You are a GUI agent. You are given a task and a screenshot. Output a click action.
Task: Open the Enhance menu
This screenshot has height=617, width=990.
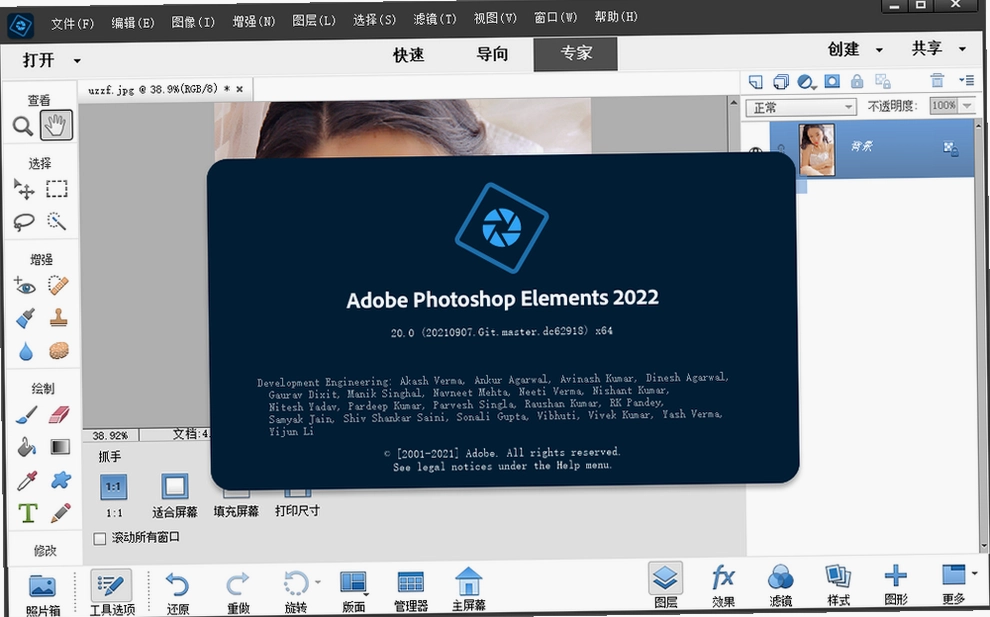click(253, 21)
